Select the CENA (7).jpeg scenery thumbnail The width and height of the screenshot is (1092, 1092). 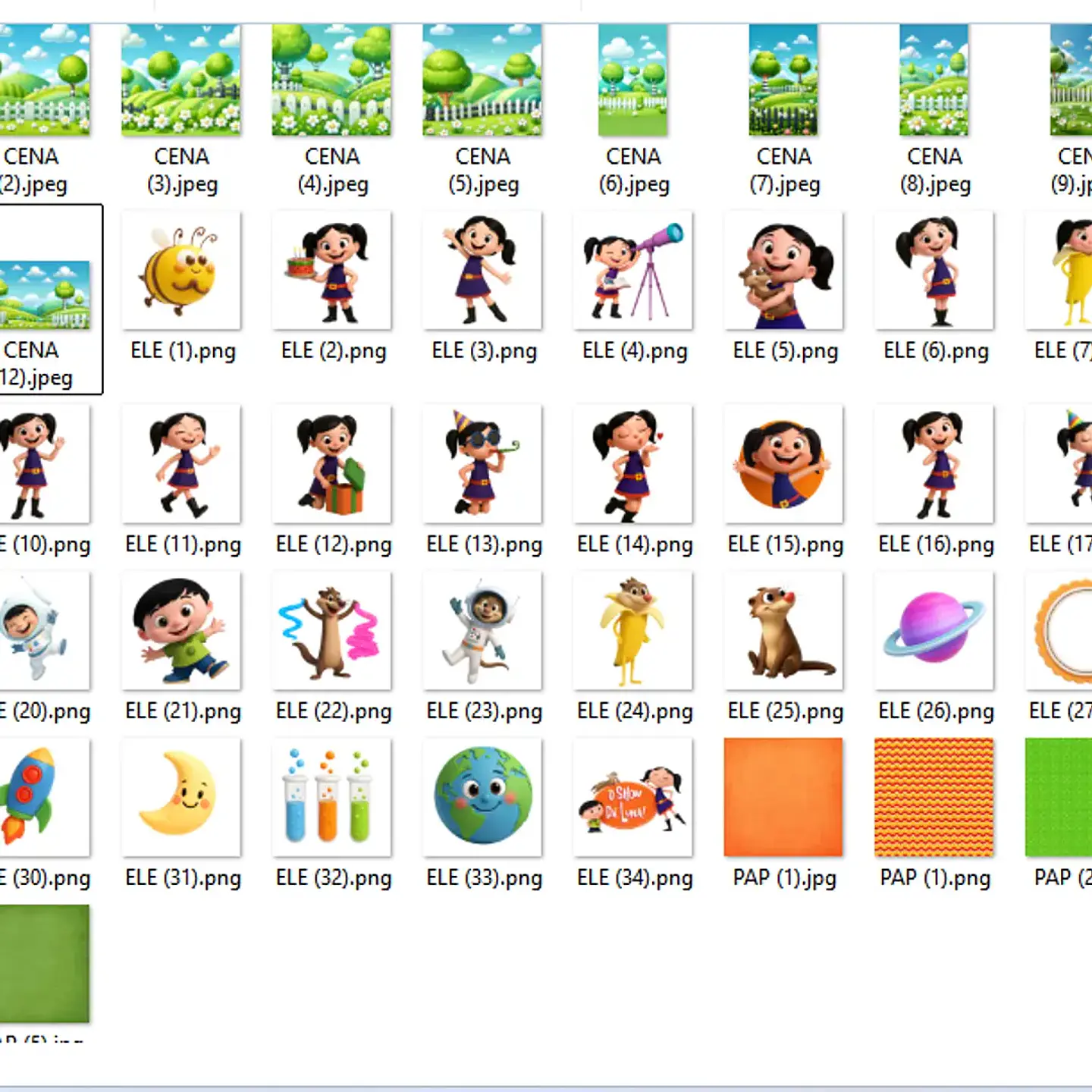coord(783,80)
